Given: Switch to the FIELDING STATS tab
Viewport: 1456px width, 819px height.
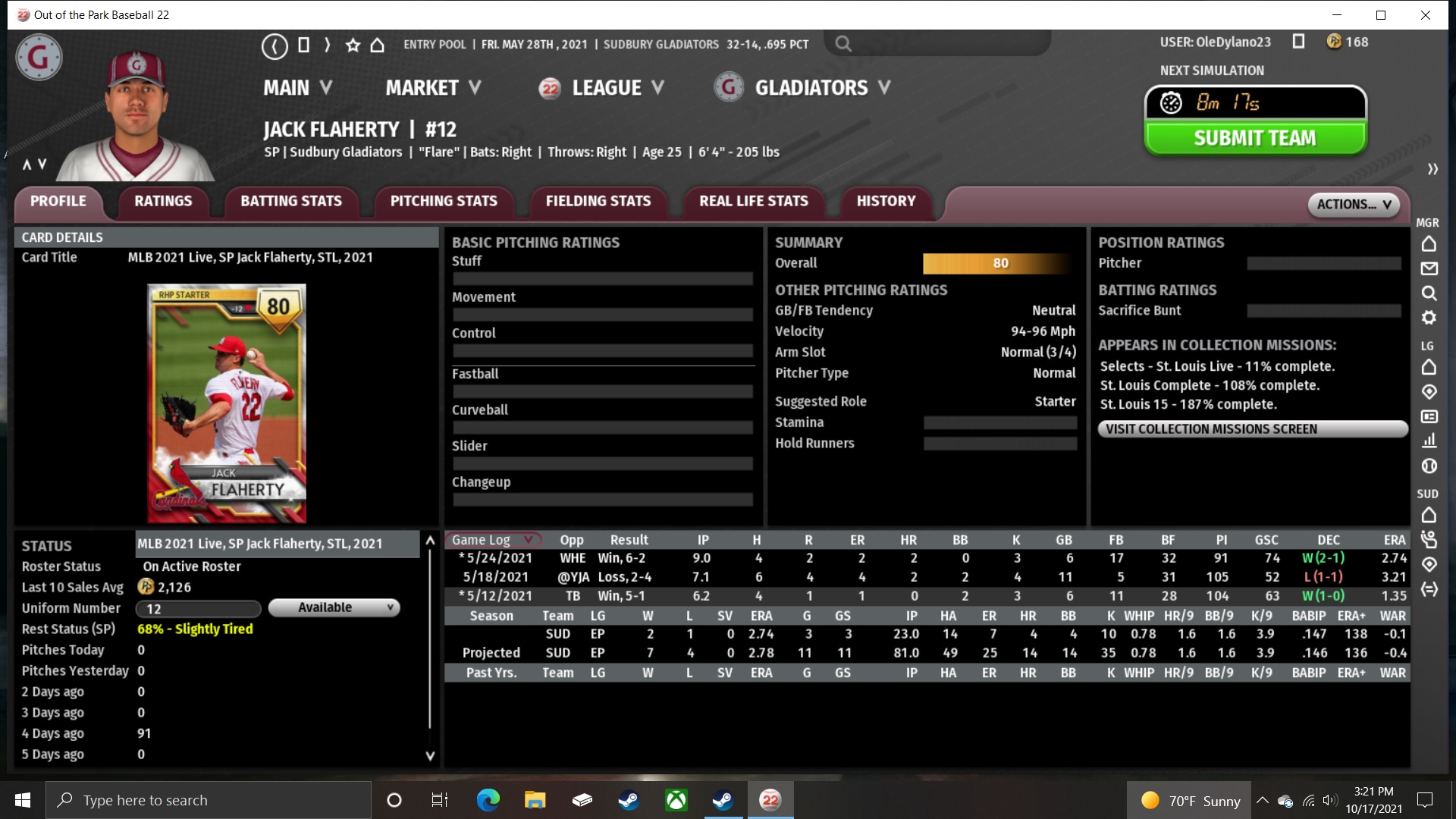Looking at the screenshot, I should tap(598, 201).
